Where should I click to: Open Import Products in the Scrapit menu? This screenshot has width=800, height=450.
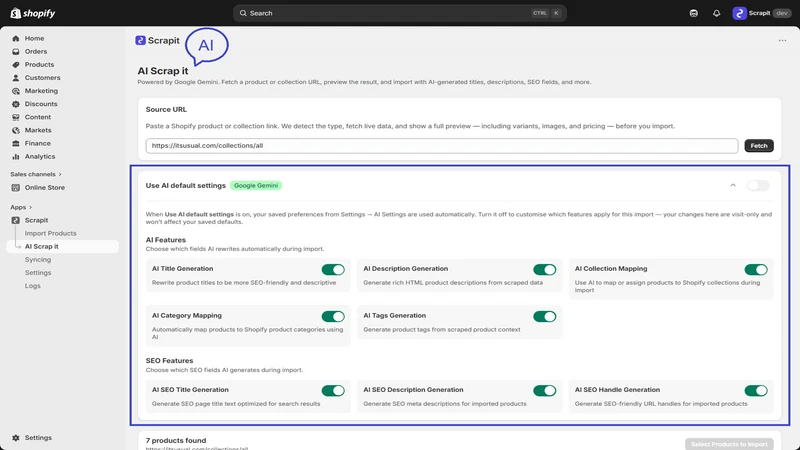click(51, 233)
